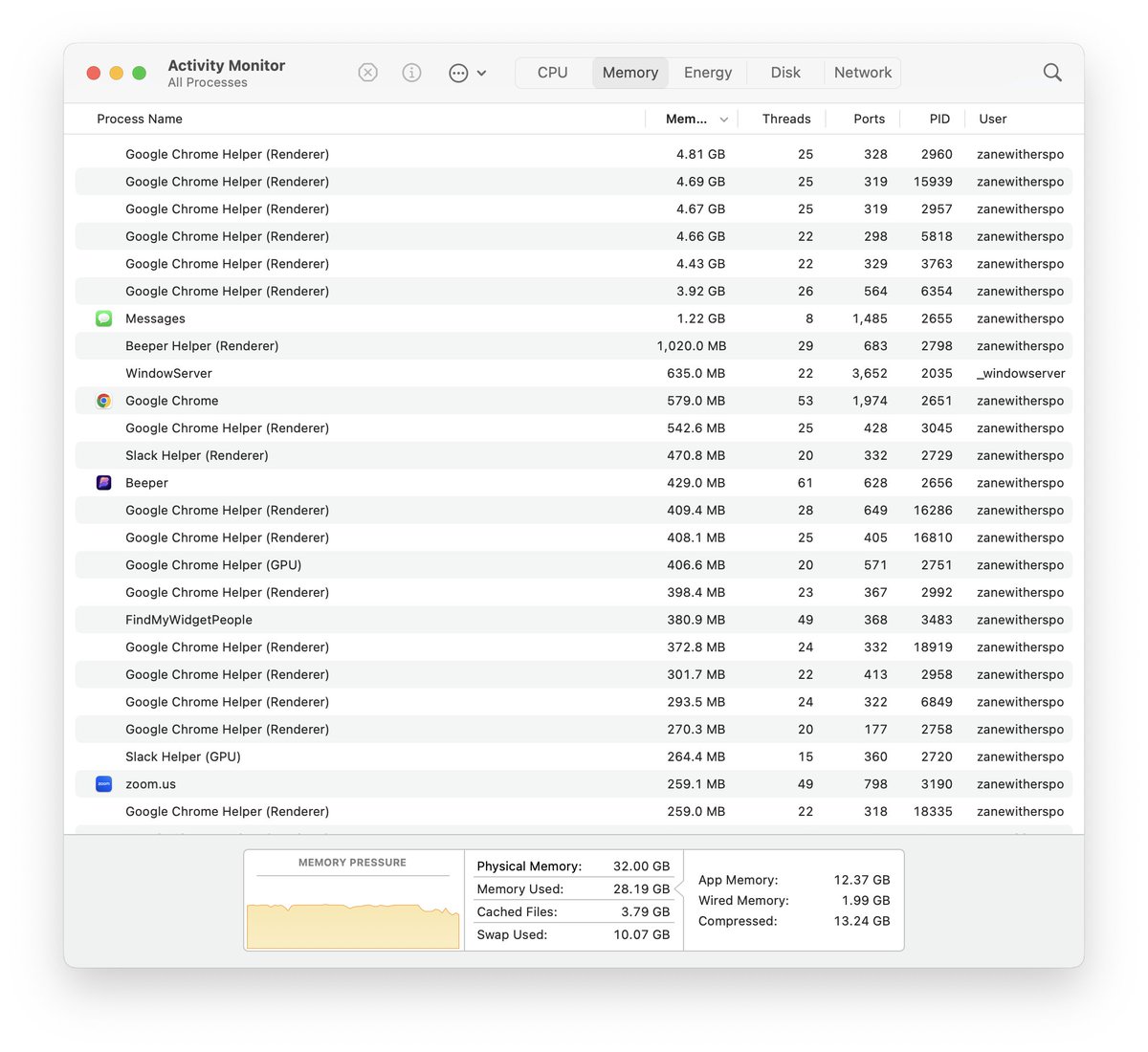Select Slack Helper (GPU) process row
Image resolution: width=1148 pixels, height=1052 pixels.
point(574,756)
